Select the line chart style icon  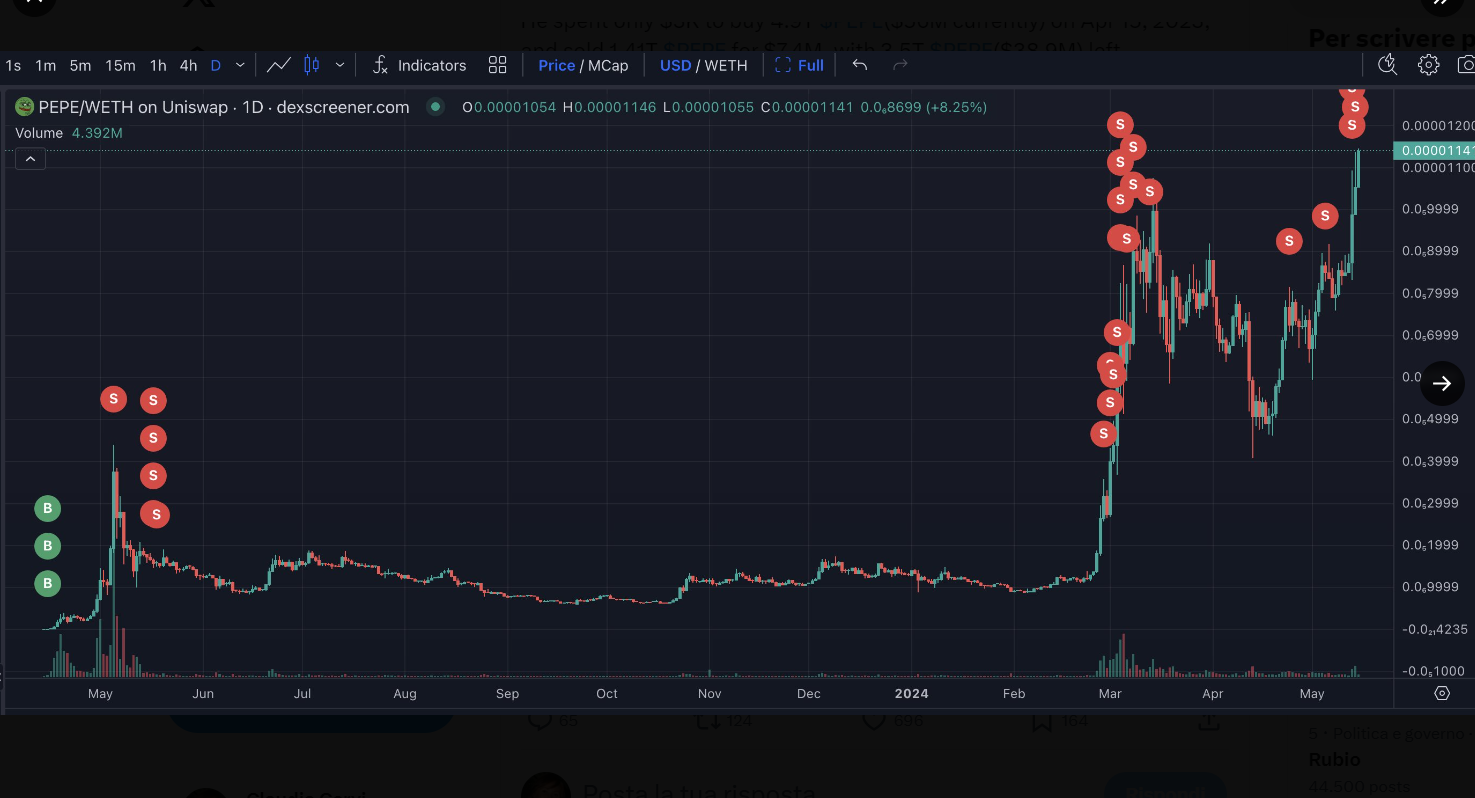coord(279,65)
